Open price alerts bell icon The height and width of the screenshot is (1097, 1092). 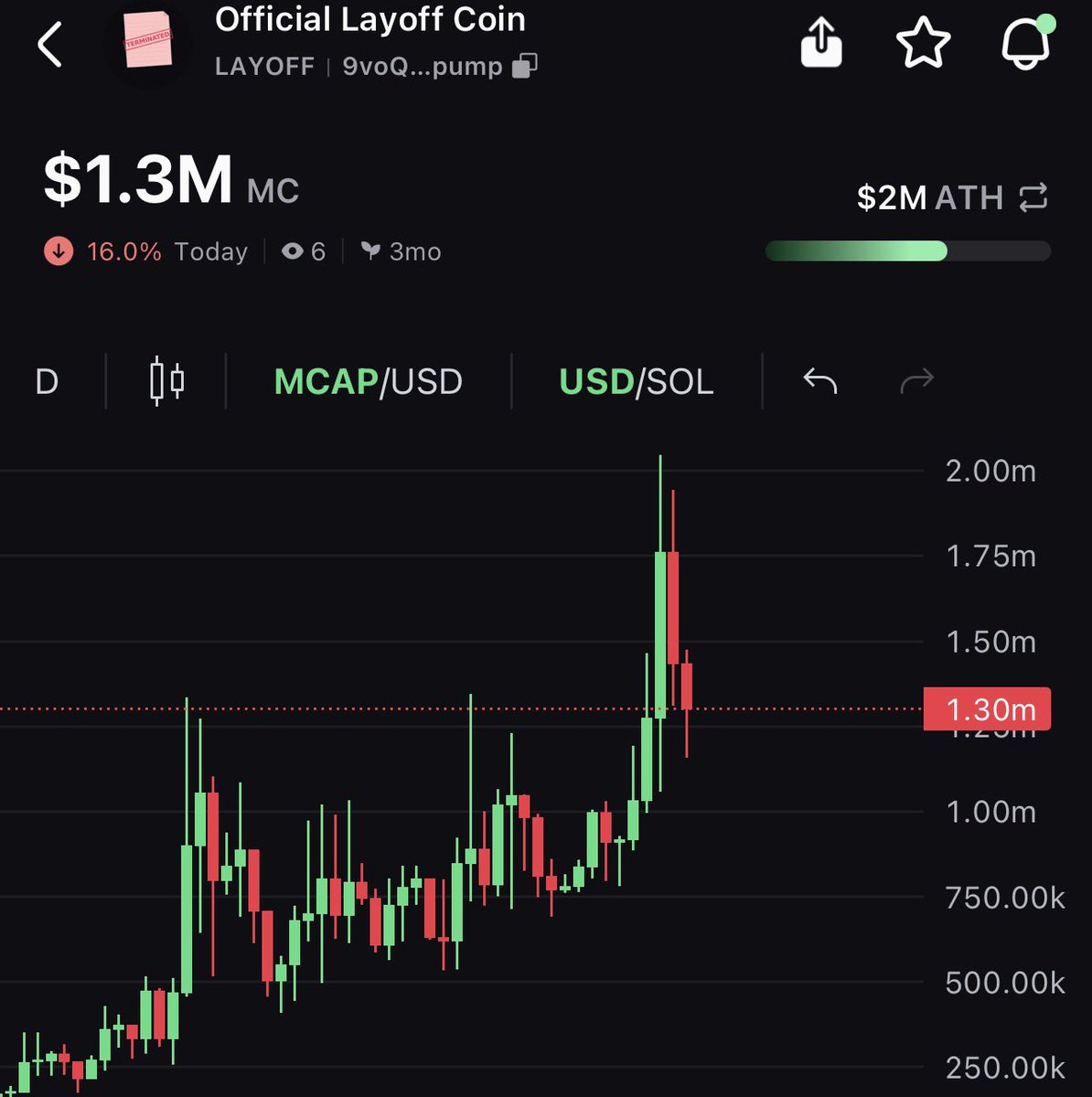[x=1028, y=42]
